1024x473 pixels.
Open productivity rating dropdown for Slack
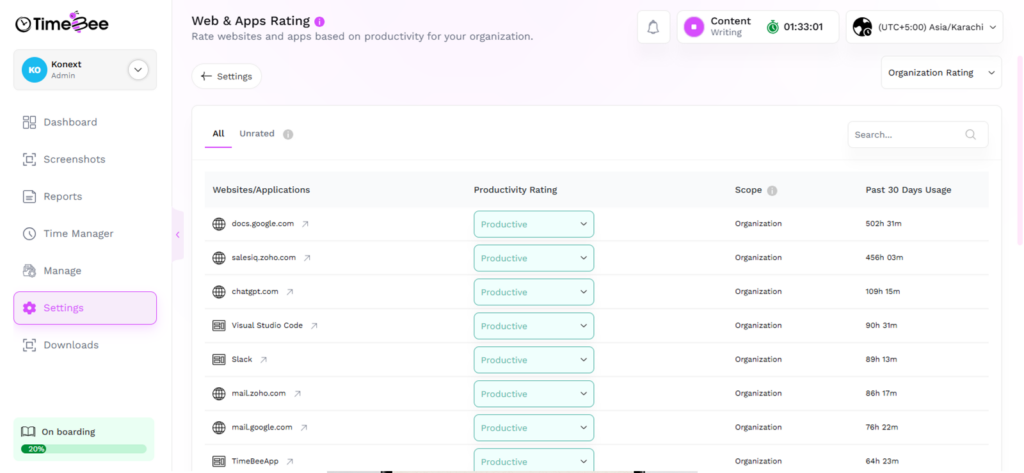click(x=534, y=360)
